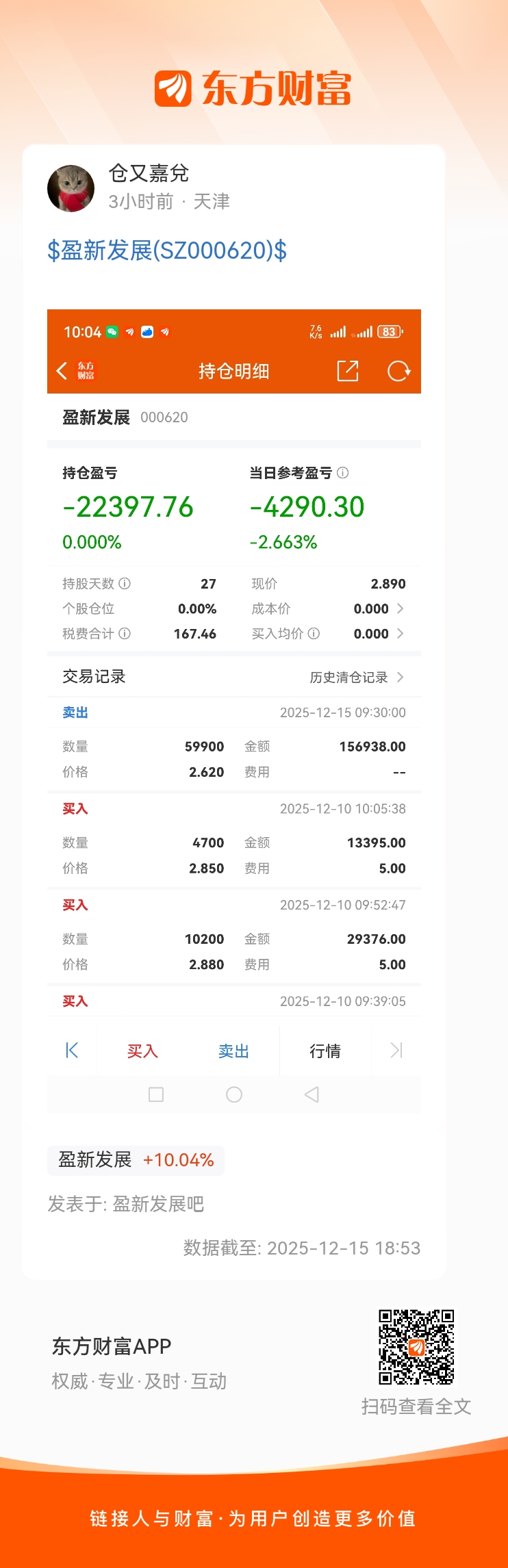Tap the info icon beside 税费合计

(125, 634)
